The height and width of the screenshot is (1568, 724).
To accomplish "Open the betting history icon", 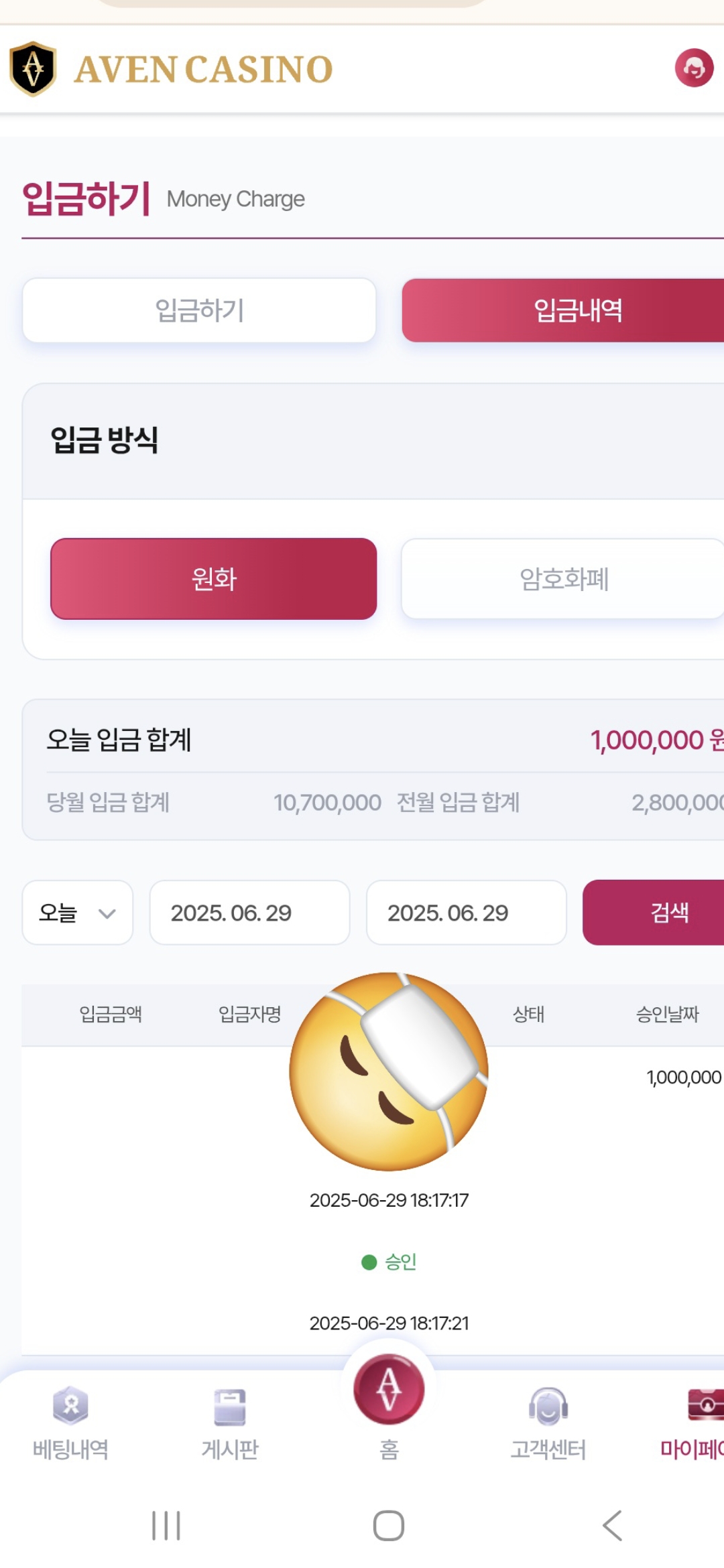I will tap(70, 1405).
